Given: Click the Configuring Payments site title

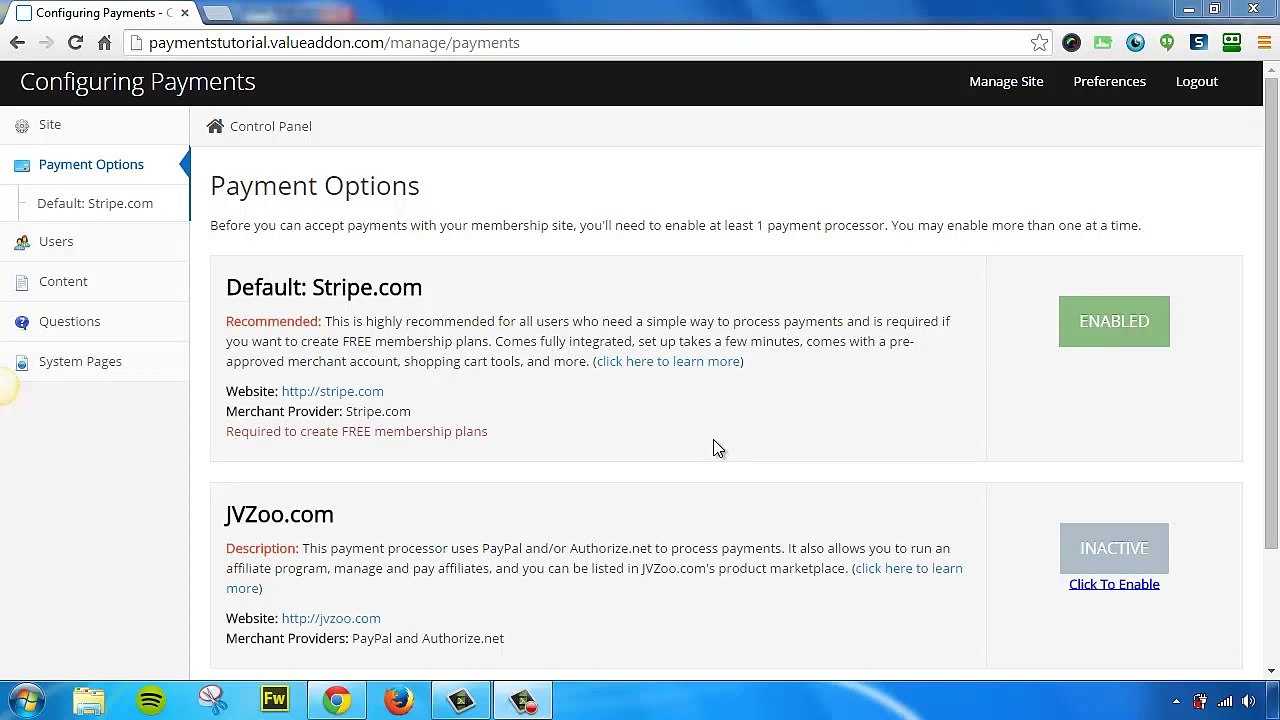Looking at the screenshot, I should click(x=138, y=82).
